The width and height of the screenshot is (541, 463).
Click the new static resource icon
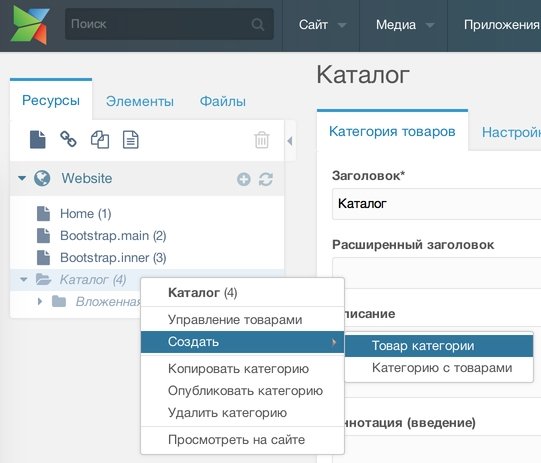[x=131, y=139]
